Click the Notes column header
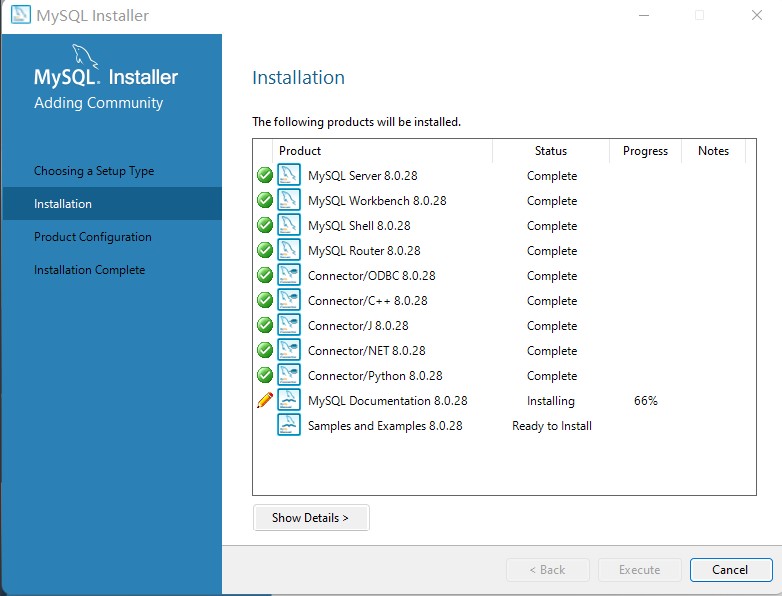The image size is (782, 596). coord(714,151)
